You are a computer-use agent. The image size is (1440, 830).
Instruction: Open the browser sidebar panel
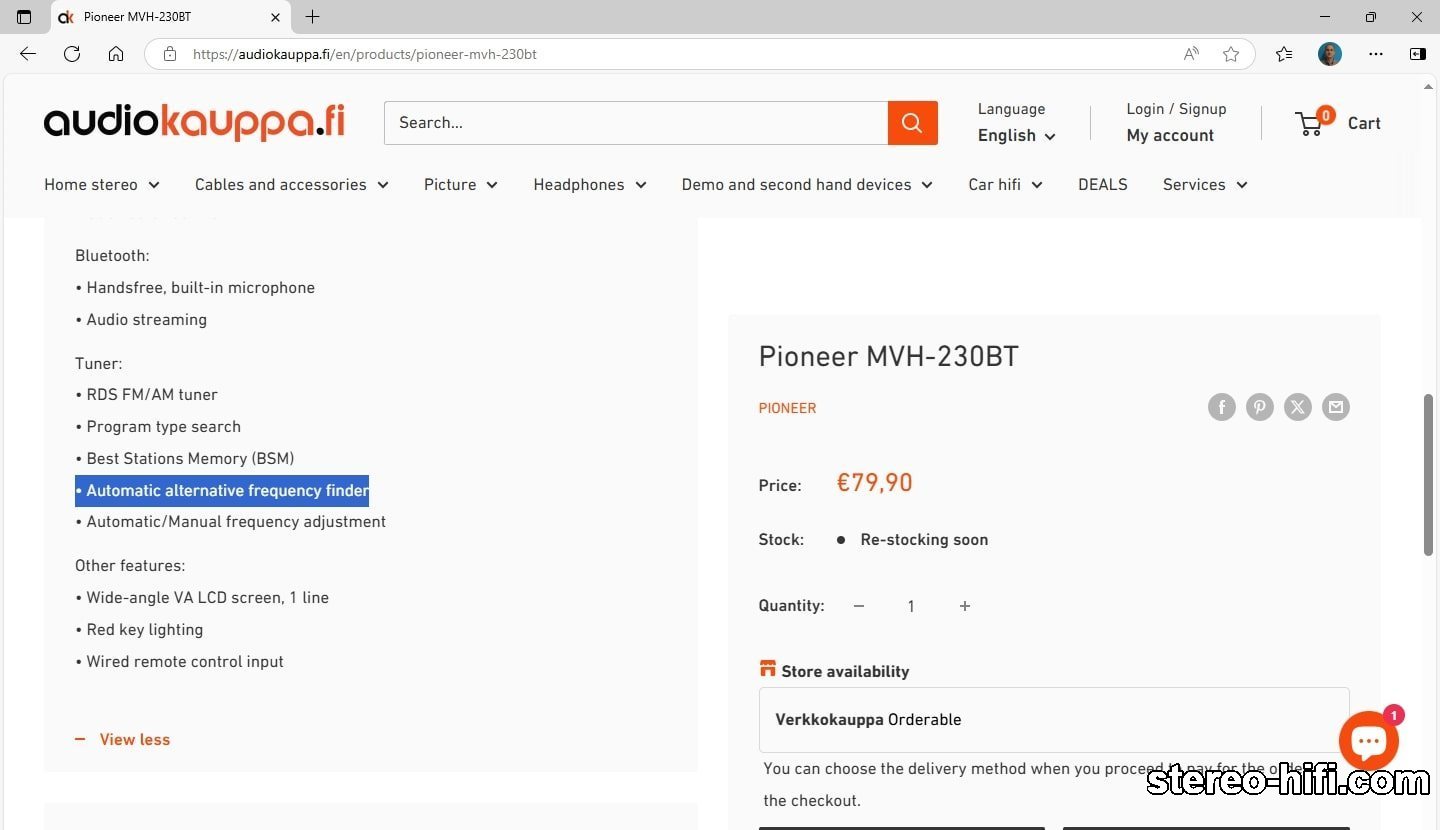(x=1418, y=54)
